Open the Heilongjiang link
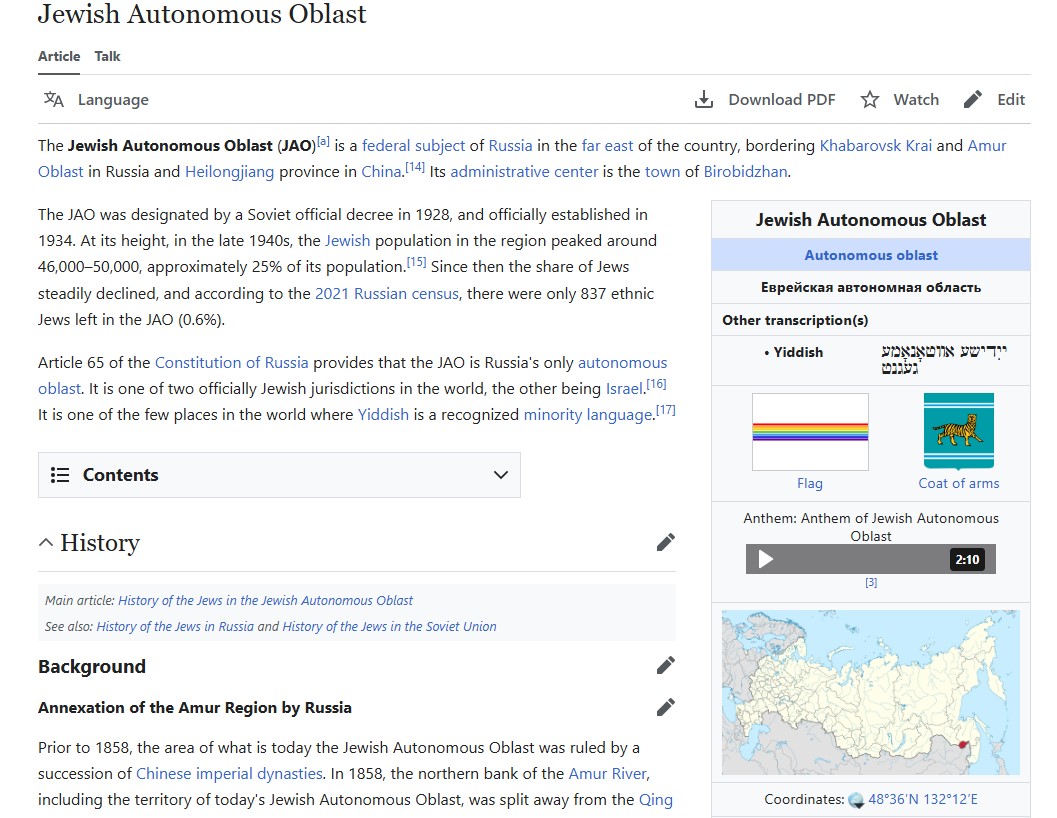The image size is (1057, 818). coord(230,172)
